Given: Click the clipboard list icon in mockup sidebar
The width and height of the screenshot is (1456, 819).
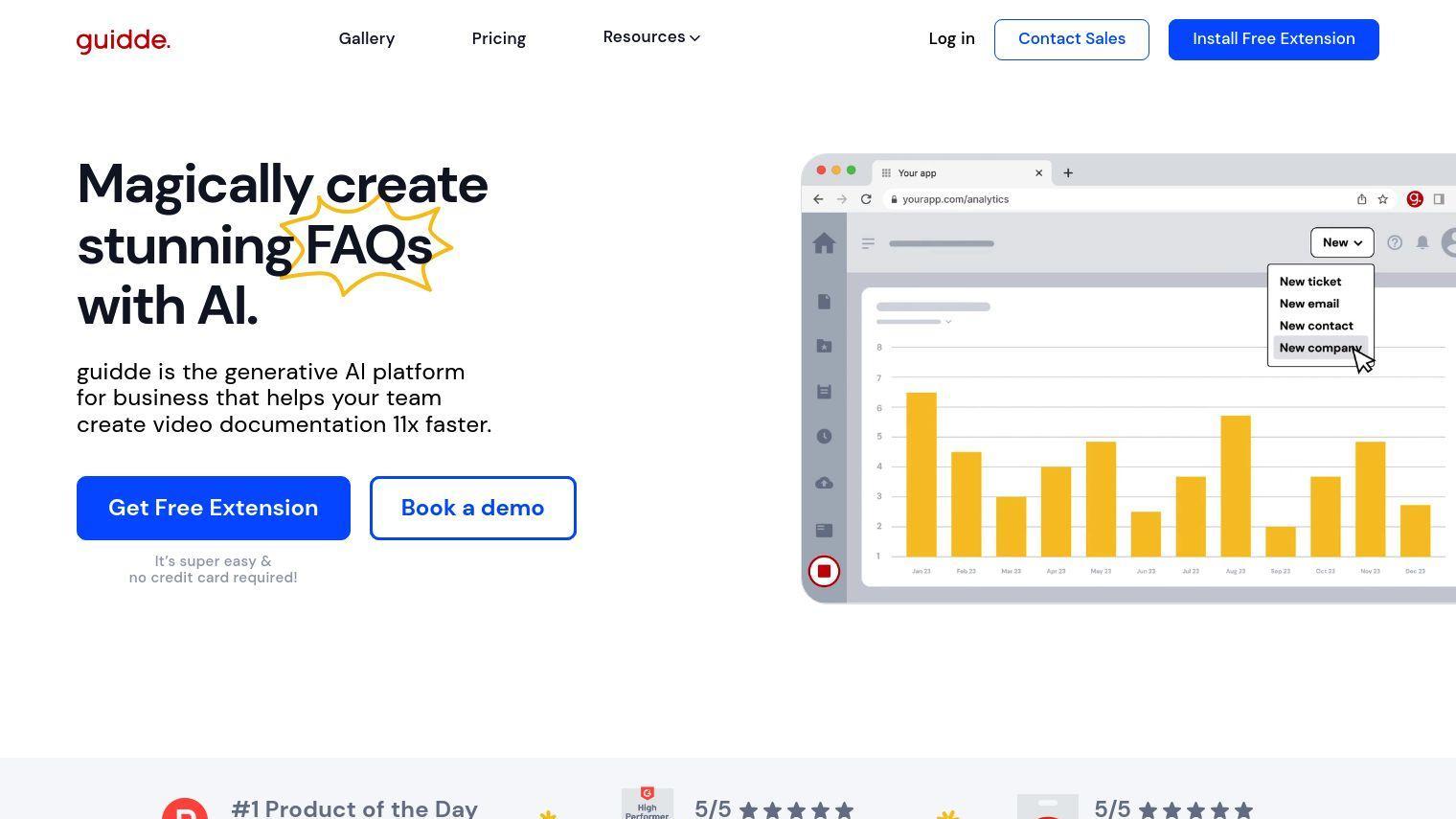Looking at the screenshot, I should click(x=824, y=392).
